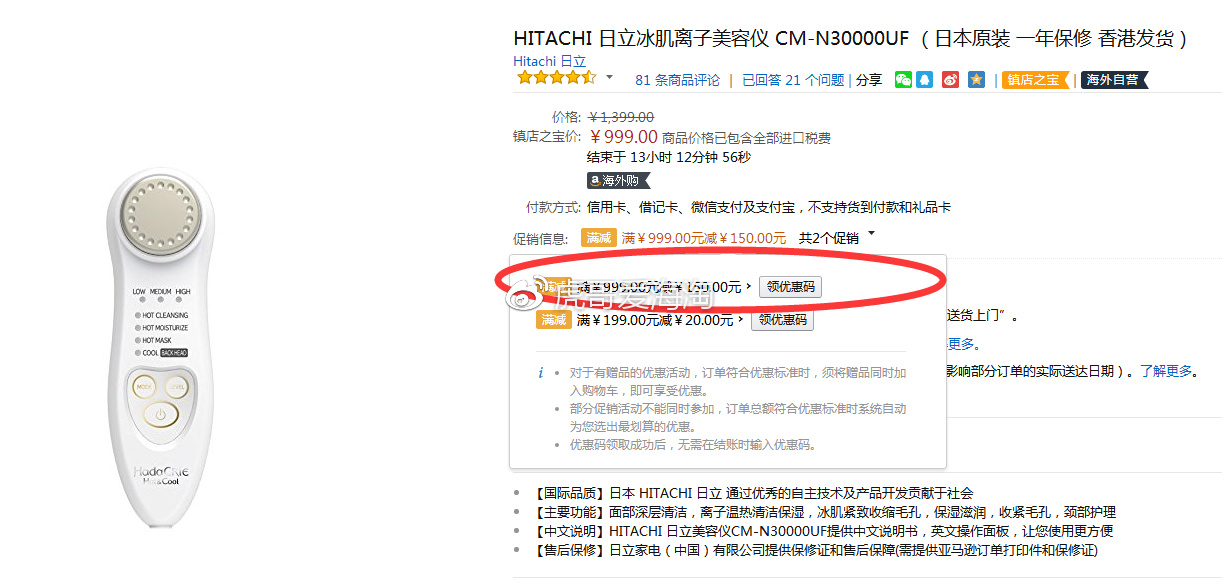Viewport: 1222px width, 588px height.
Task: Click the 优惠码领取成功后 popup note
Action: pos(692,445)
